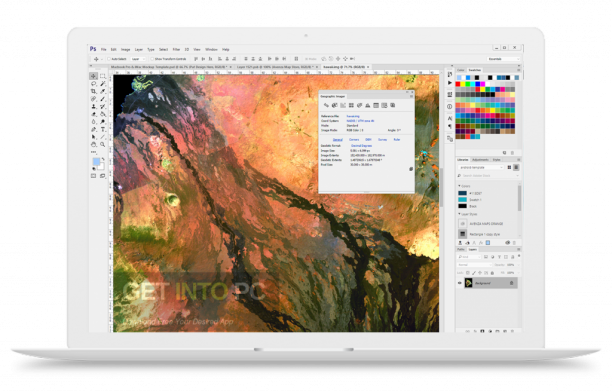The image size is (612, 392).
Task: Select the Magic Wand tool
Action: pyautogui.click(x=103, y=84)
